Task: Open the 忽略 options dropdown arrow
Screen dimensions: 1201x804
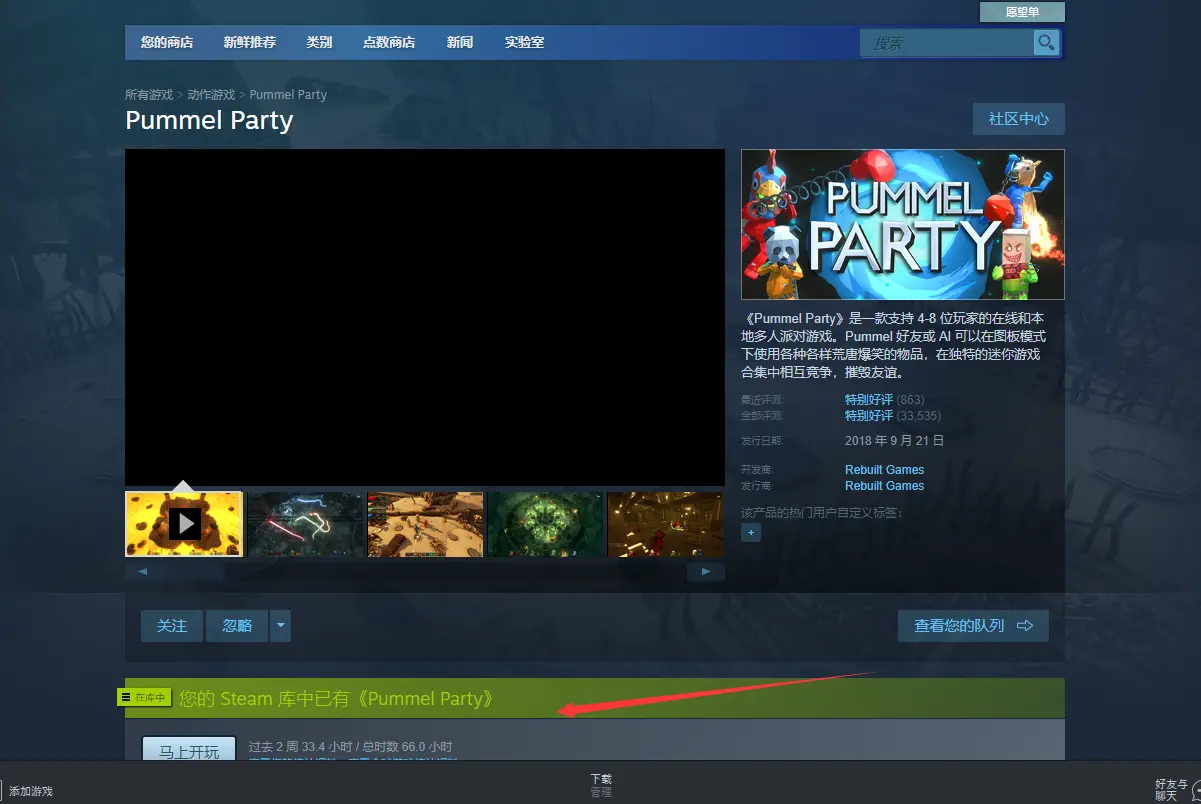Action: tap(280, 626)
